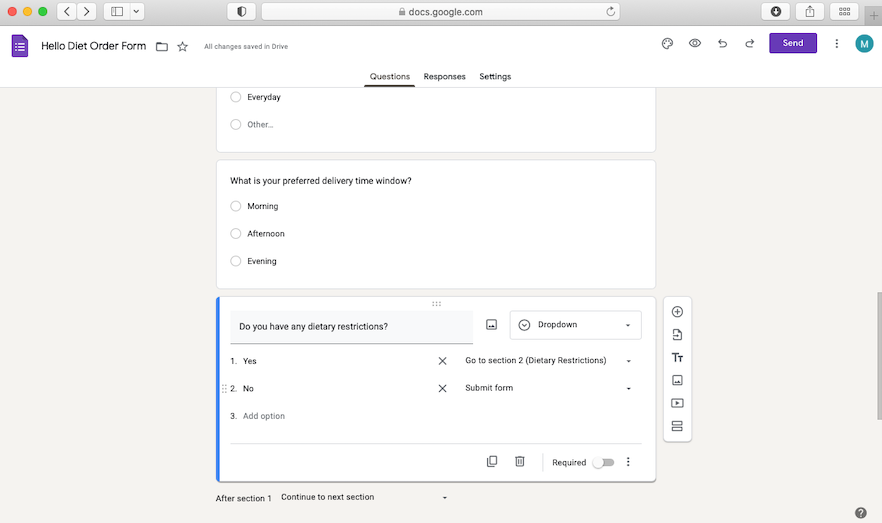Click the import questions icon
882x523 pixels.
(x=677, y=335)
